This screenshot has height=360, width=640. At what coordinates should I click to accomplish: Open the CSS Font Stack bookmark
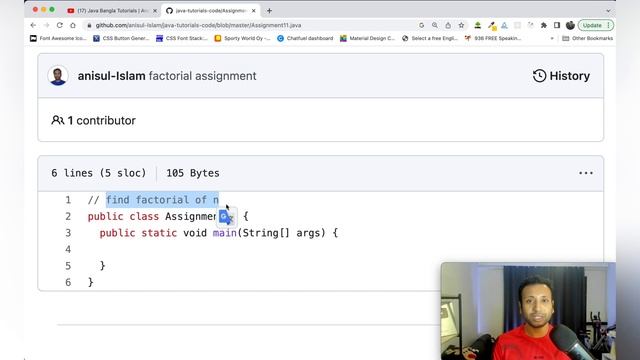coord(182,38)
